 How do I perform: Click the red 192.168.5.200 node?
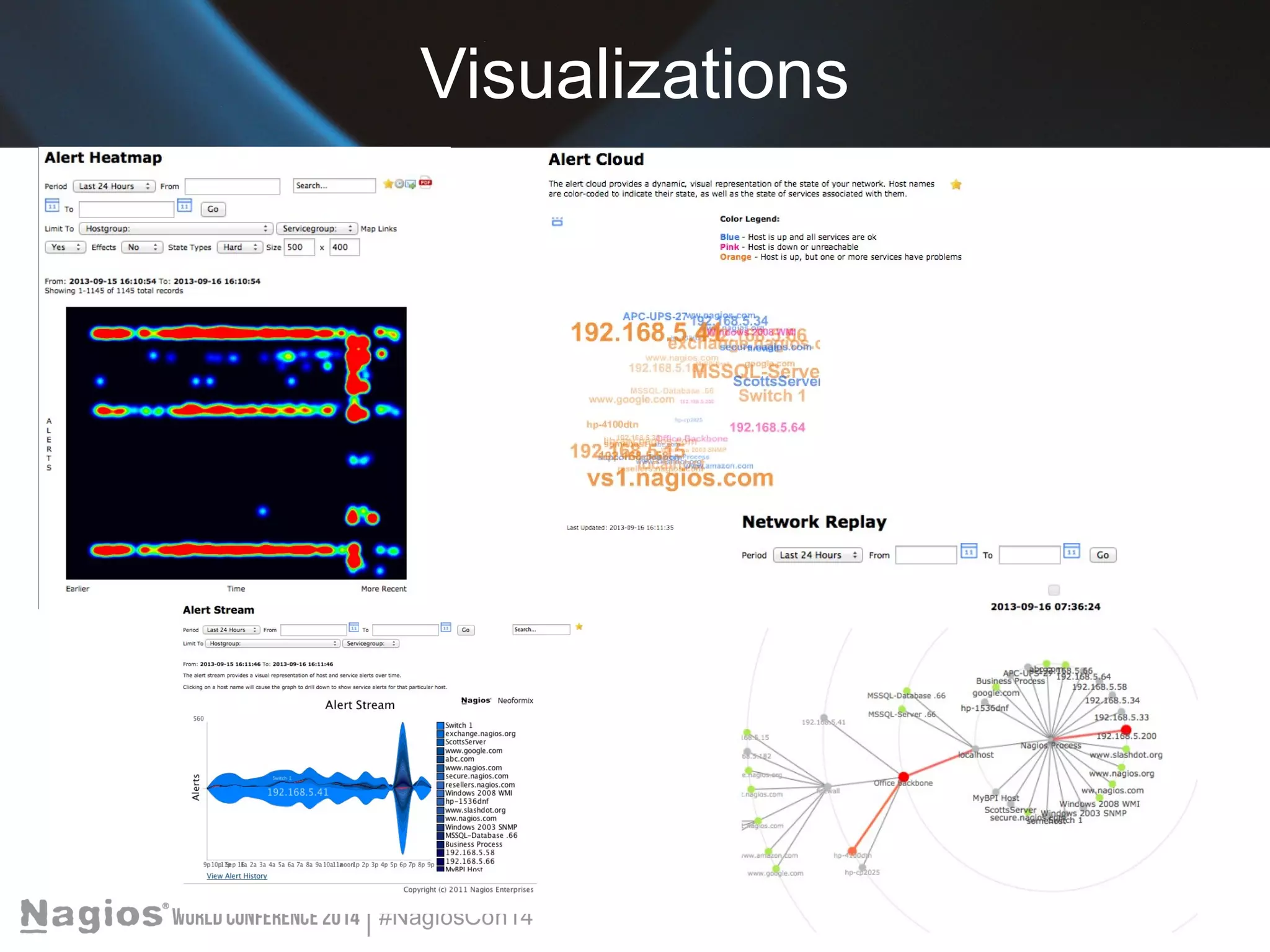[x=1126, y=730]
